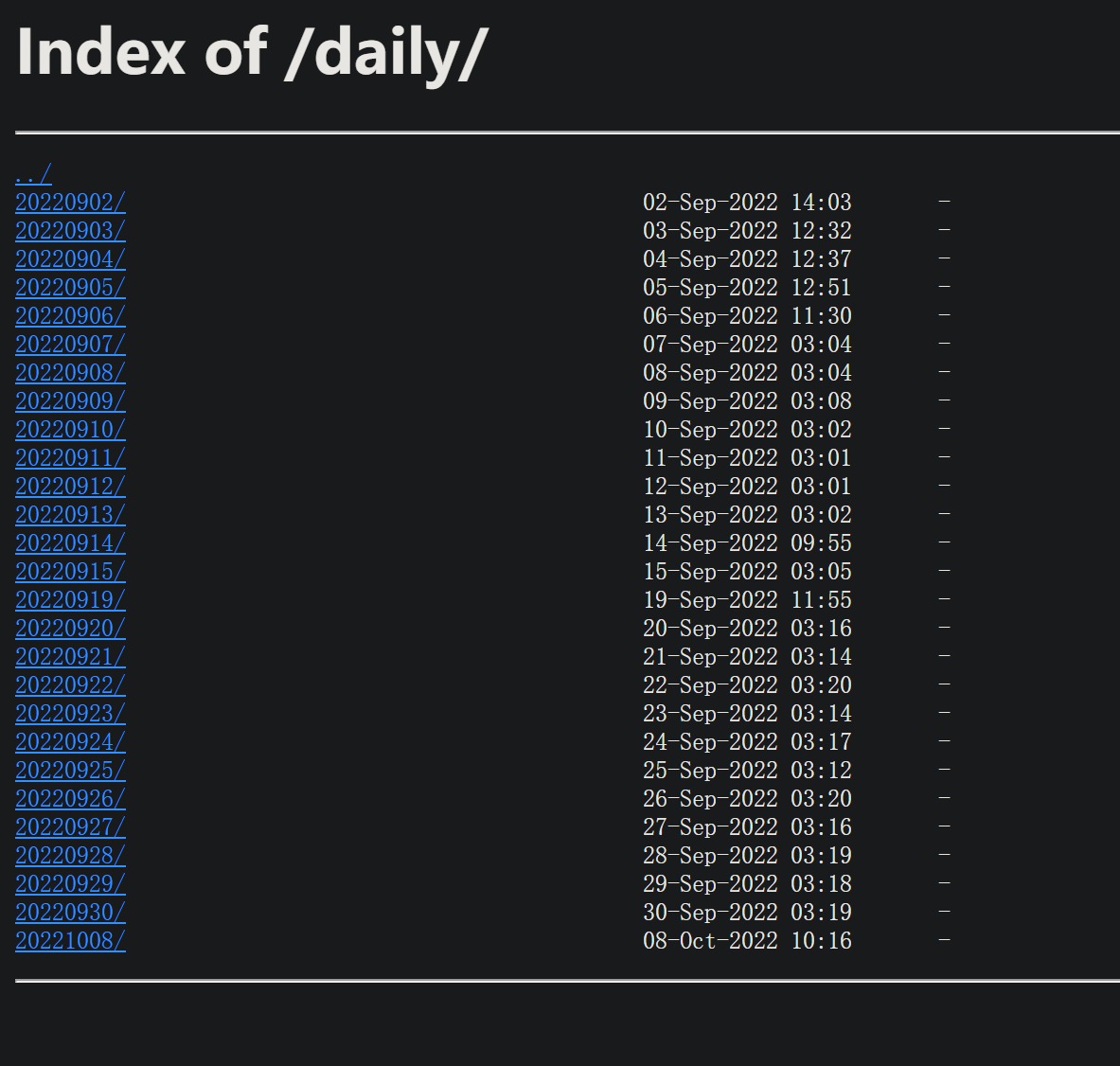
Task: Open the 20220929/ directory link
Action: 71,884
